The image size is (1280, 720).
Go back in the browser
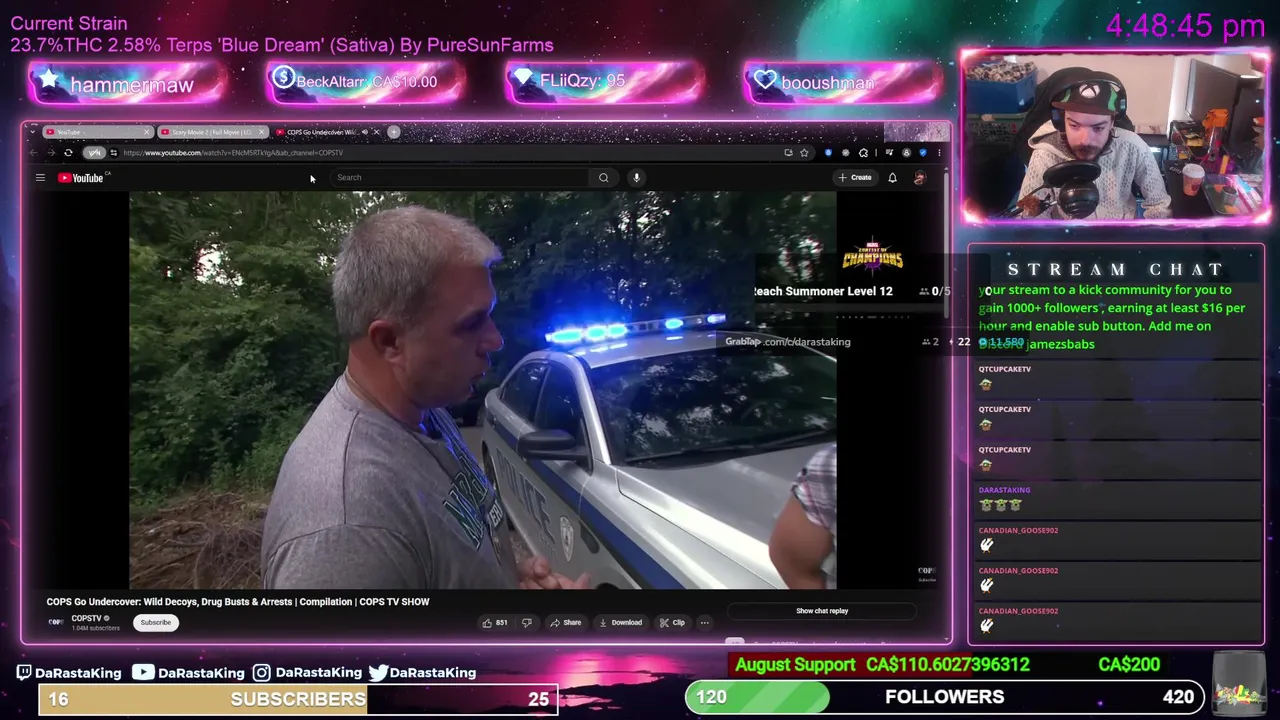pos(33,153)
